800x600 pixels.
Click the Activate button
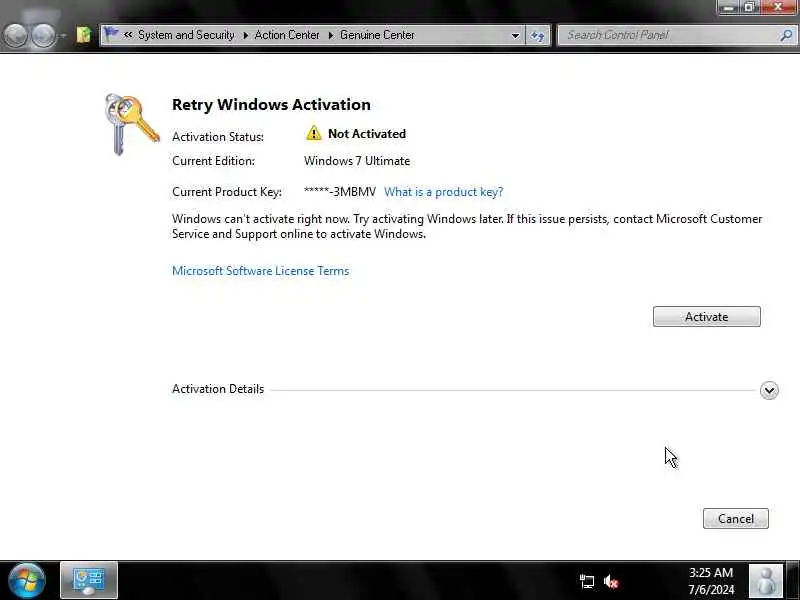707,316
